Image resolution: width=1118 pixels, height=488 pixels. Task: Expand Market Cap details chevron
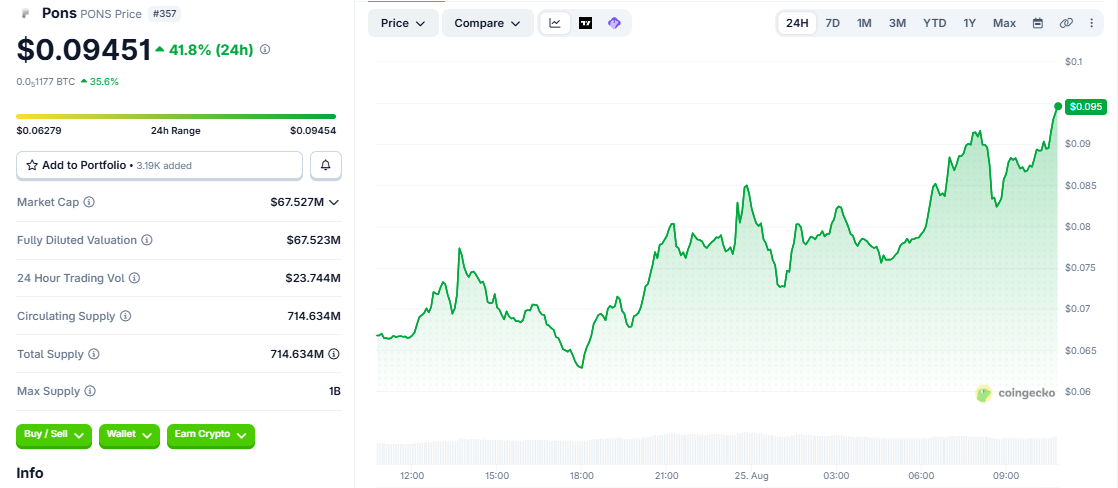click(334, 202)
